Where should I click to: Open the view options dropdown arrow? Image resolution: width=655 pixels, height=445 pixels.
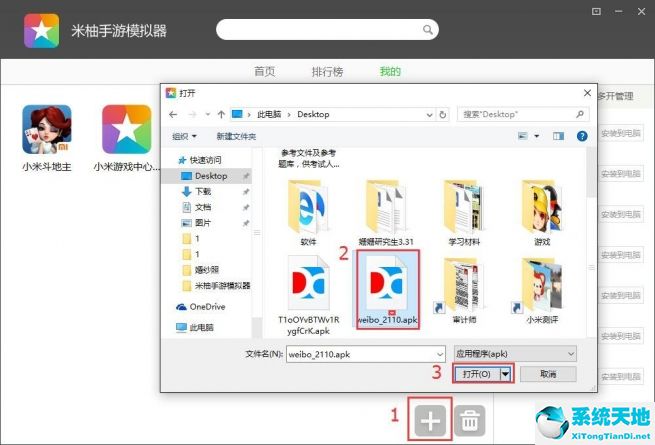tap(537, 136)
